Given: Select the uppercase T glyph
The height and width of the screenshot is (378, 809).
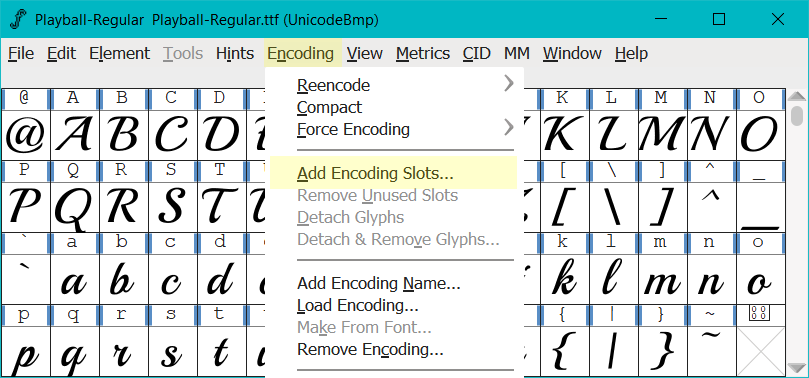Looking at the screenshot, I should click(x=222, y=207).
